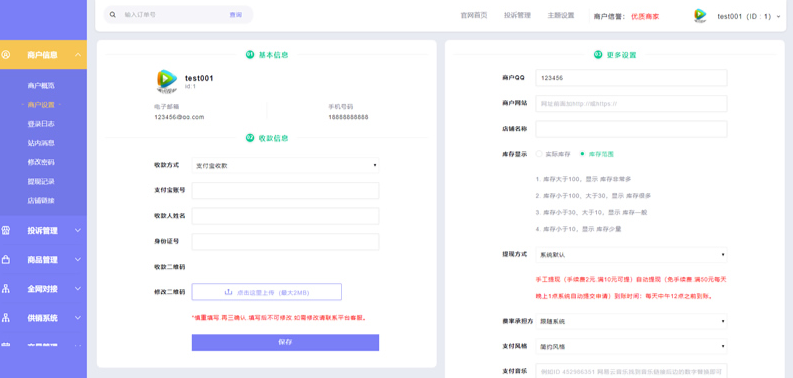The image size is (793, 378).
Task: Click the red 优质商家 reputation label
Action: click(x=645, y=16)
